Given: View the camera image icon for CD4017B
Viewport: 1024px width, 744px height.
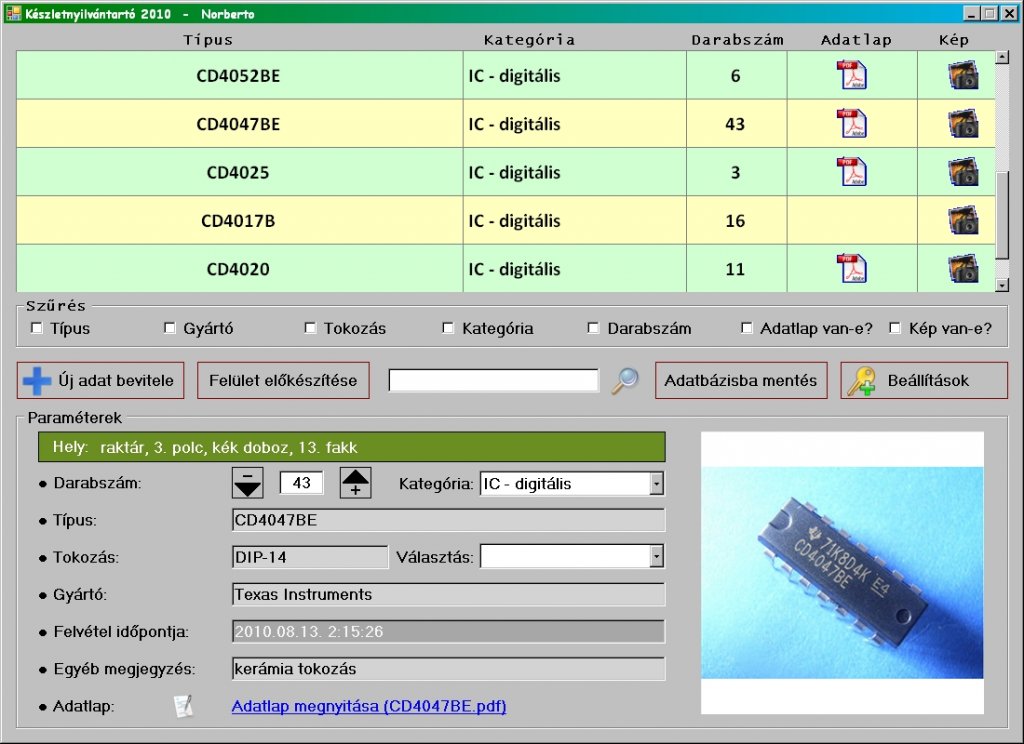Looking at the screenshot, I should click(963, 220).
